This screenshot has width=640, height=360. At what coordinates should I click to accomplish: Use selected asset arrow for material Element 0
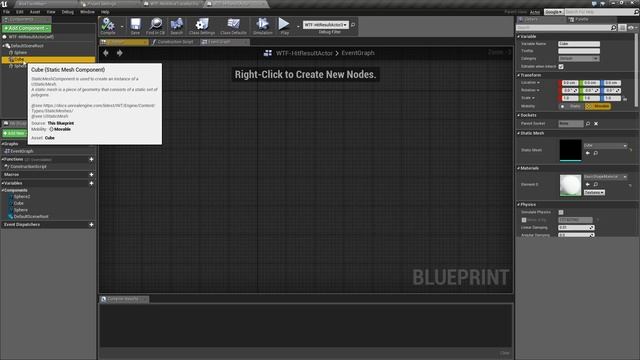588,184
